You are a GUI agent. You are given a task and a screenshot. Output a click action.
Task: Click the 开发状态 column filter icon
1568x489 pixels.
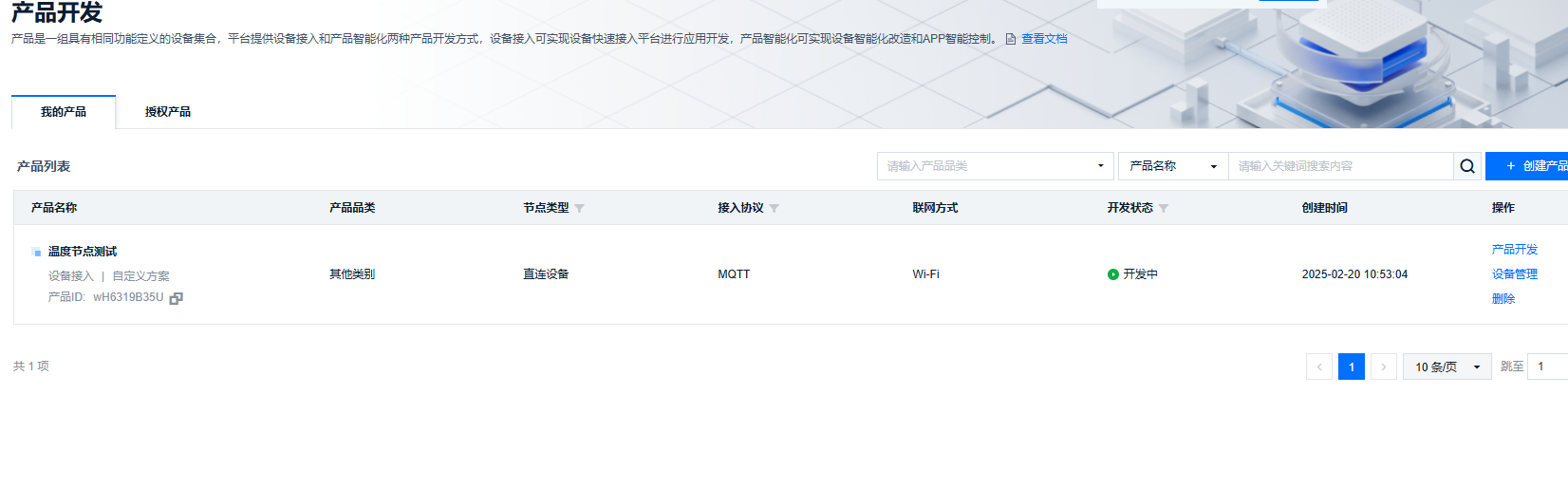(1164, 208)
